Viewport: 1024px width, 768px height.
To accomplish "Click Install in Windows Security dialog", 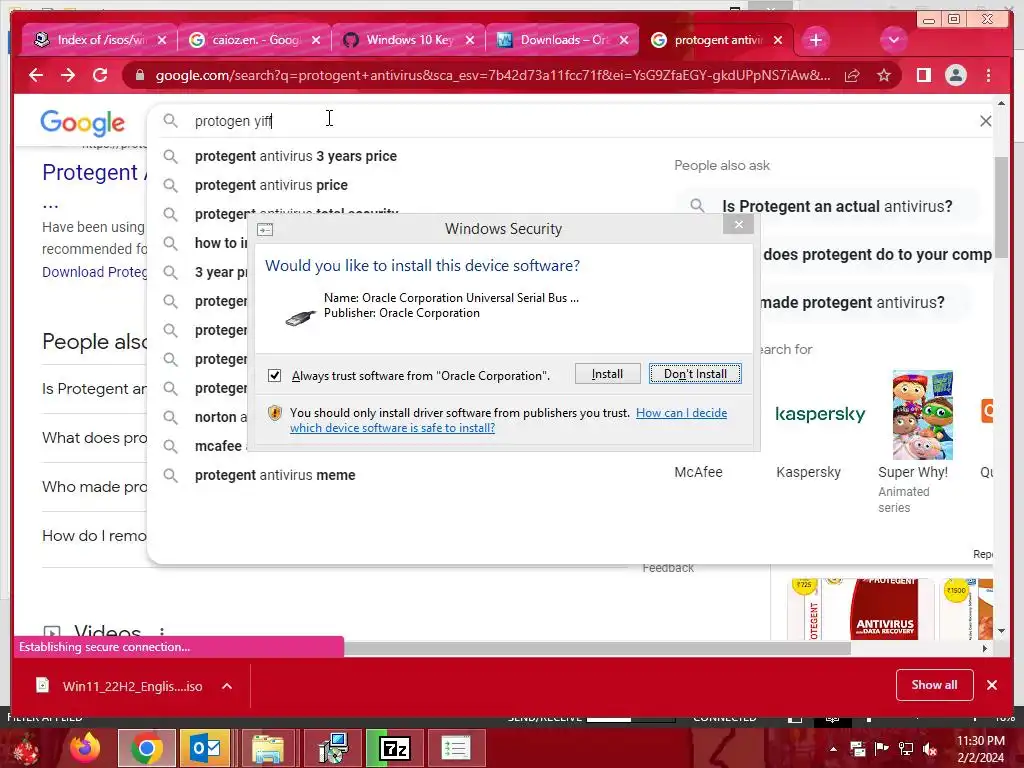I will pyautogui.click(x=607, y=374).
